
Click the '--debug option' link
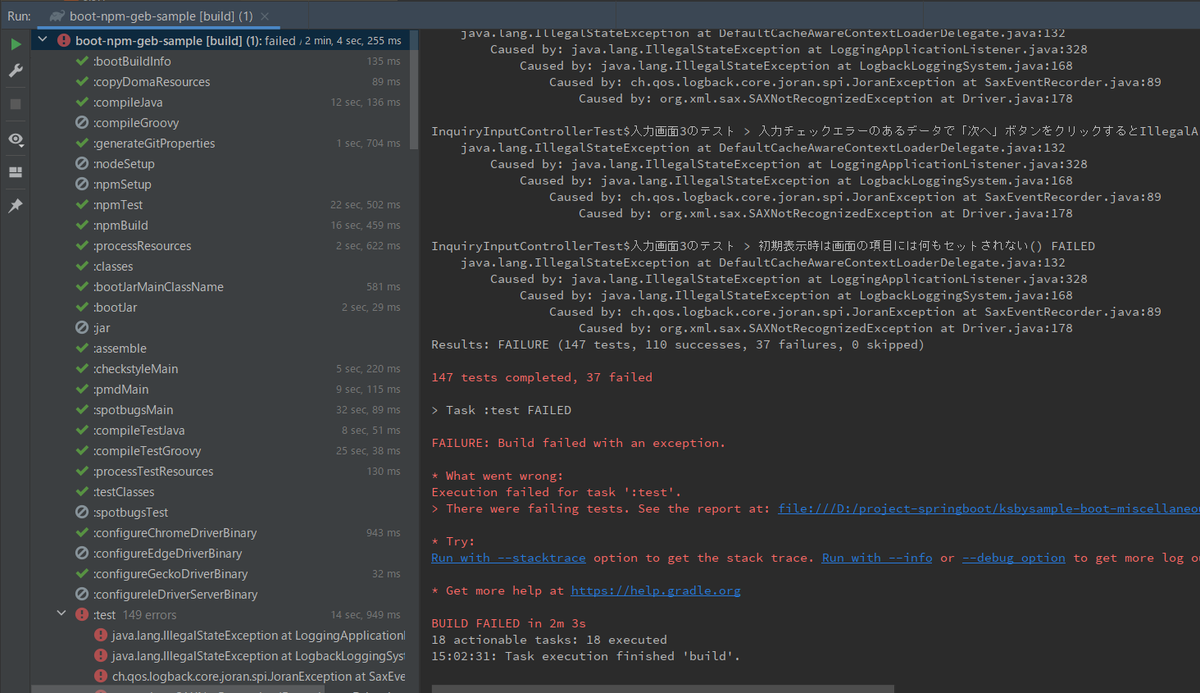pyautogui.click(x=1013, y=558)
